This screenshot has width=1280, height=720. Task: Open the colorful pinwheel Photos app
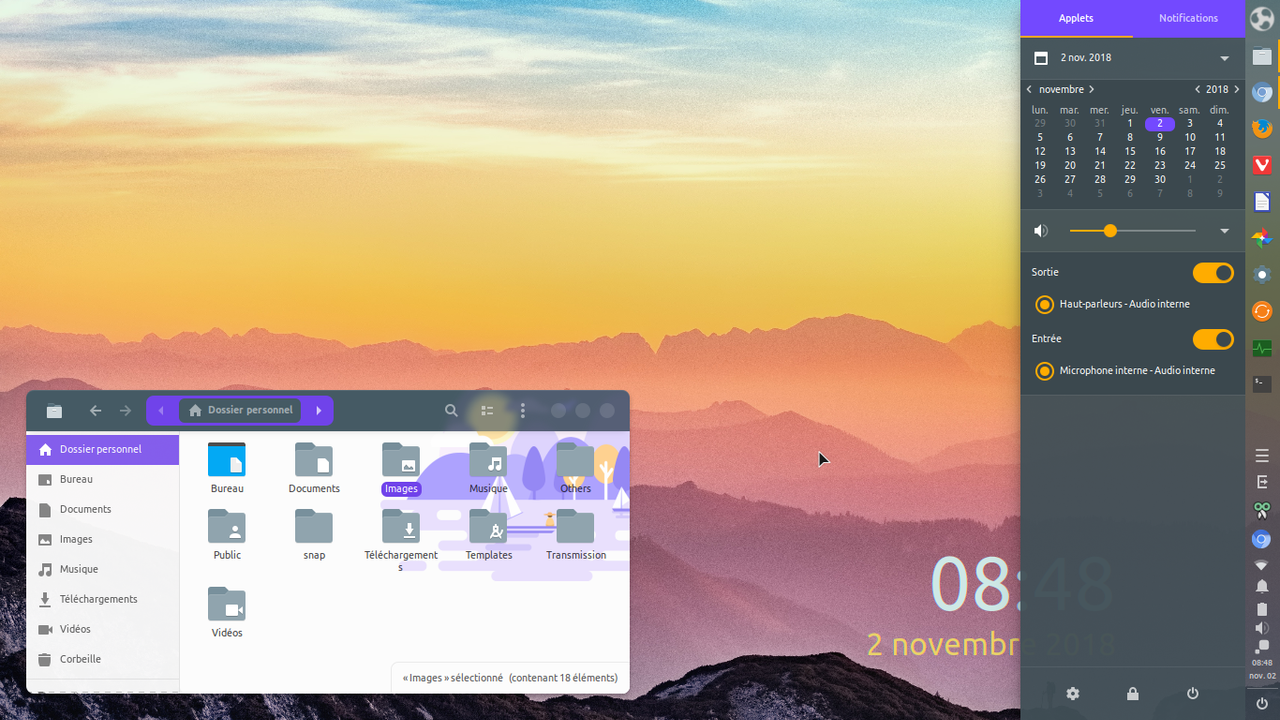coord(1262,238)
